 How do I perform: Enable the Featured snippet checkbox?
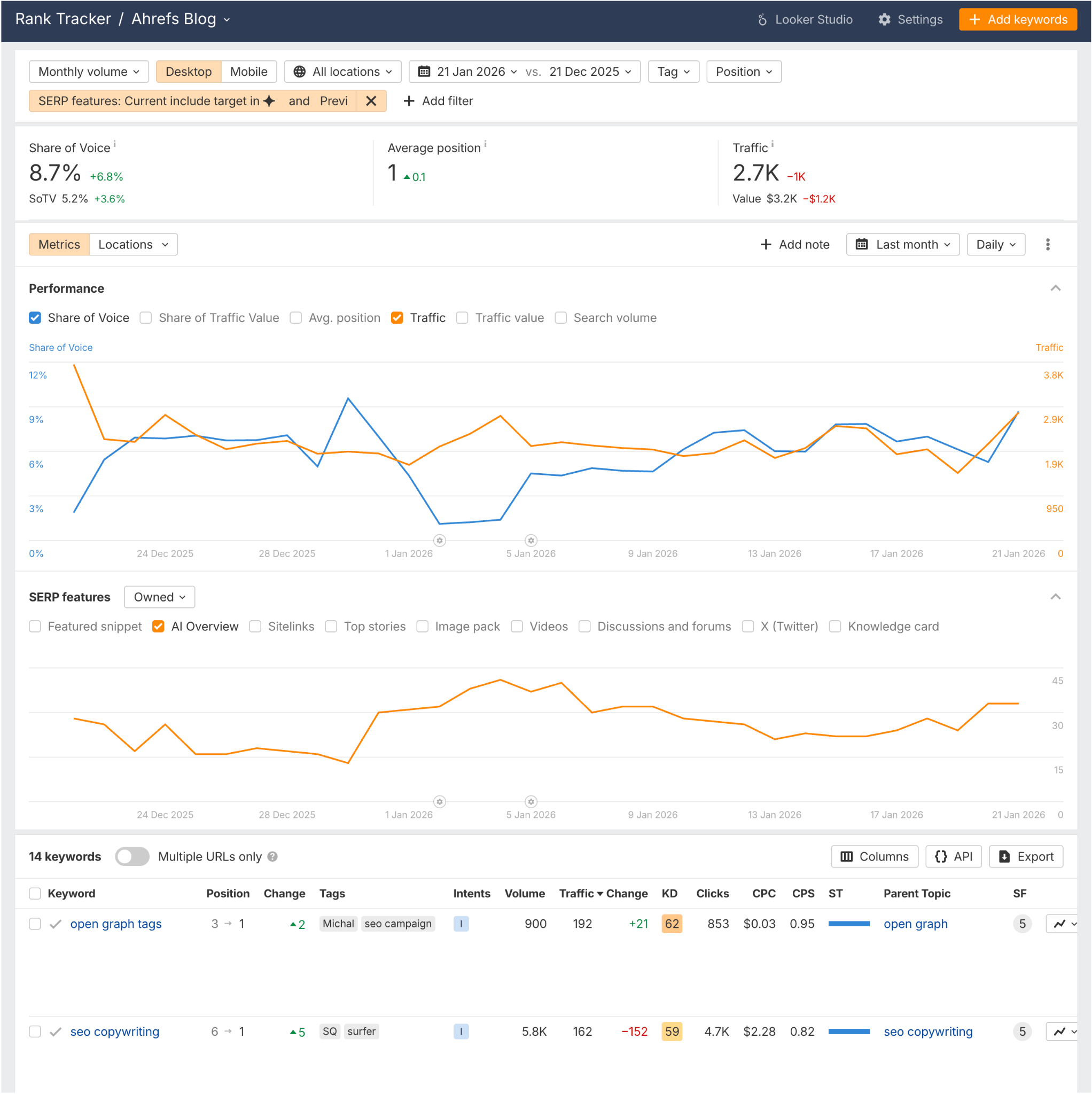35,626
